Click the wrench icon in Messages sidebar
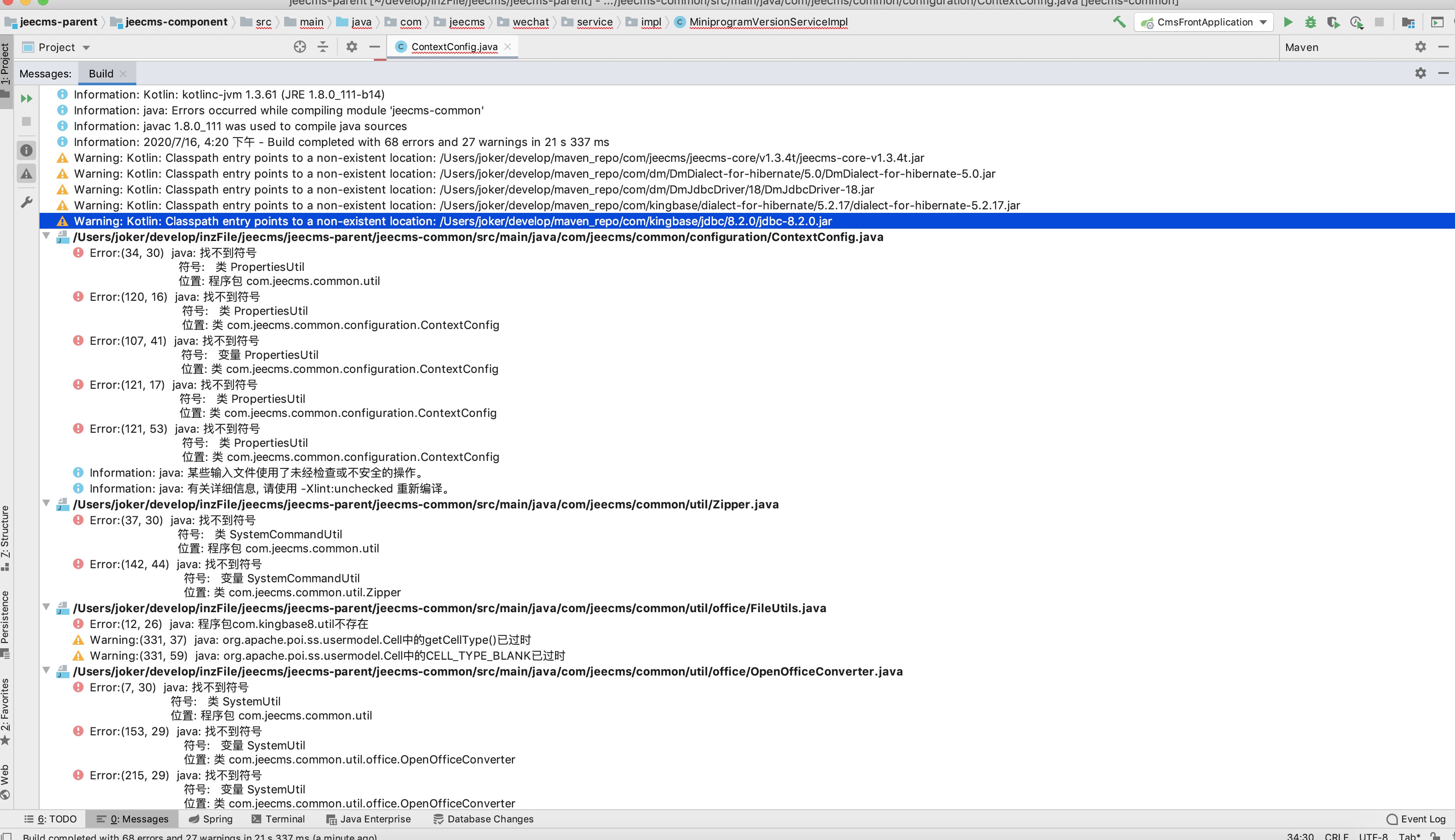 [26, 202]
